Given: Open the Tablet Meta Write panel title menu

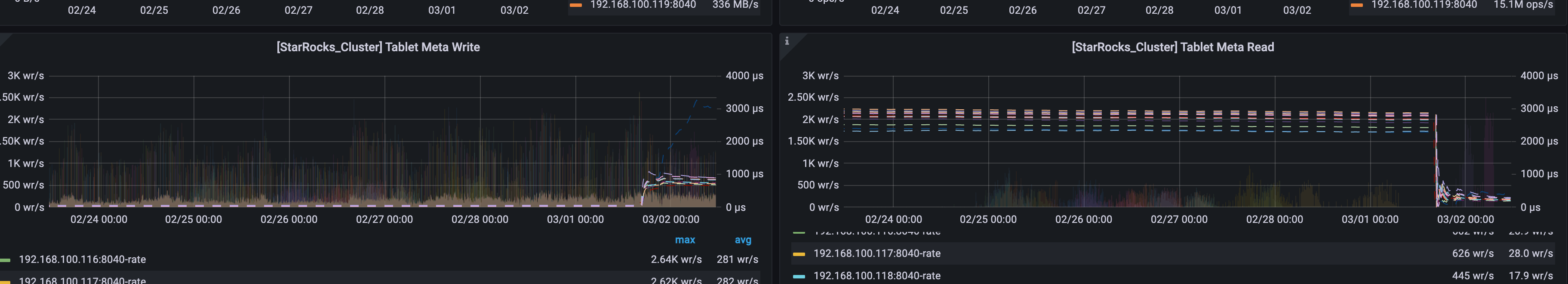Looking at the screenshot, I should 378,47.
